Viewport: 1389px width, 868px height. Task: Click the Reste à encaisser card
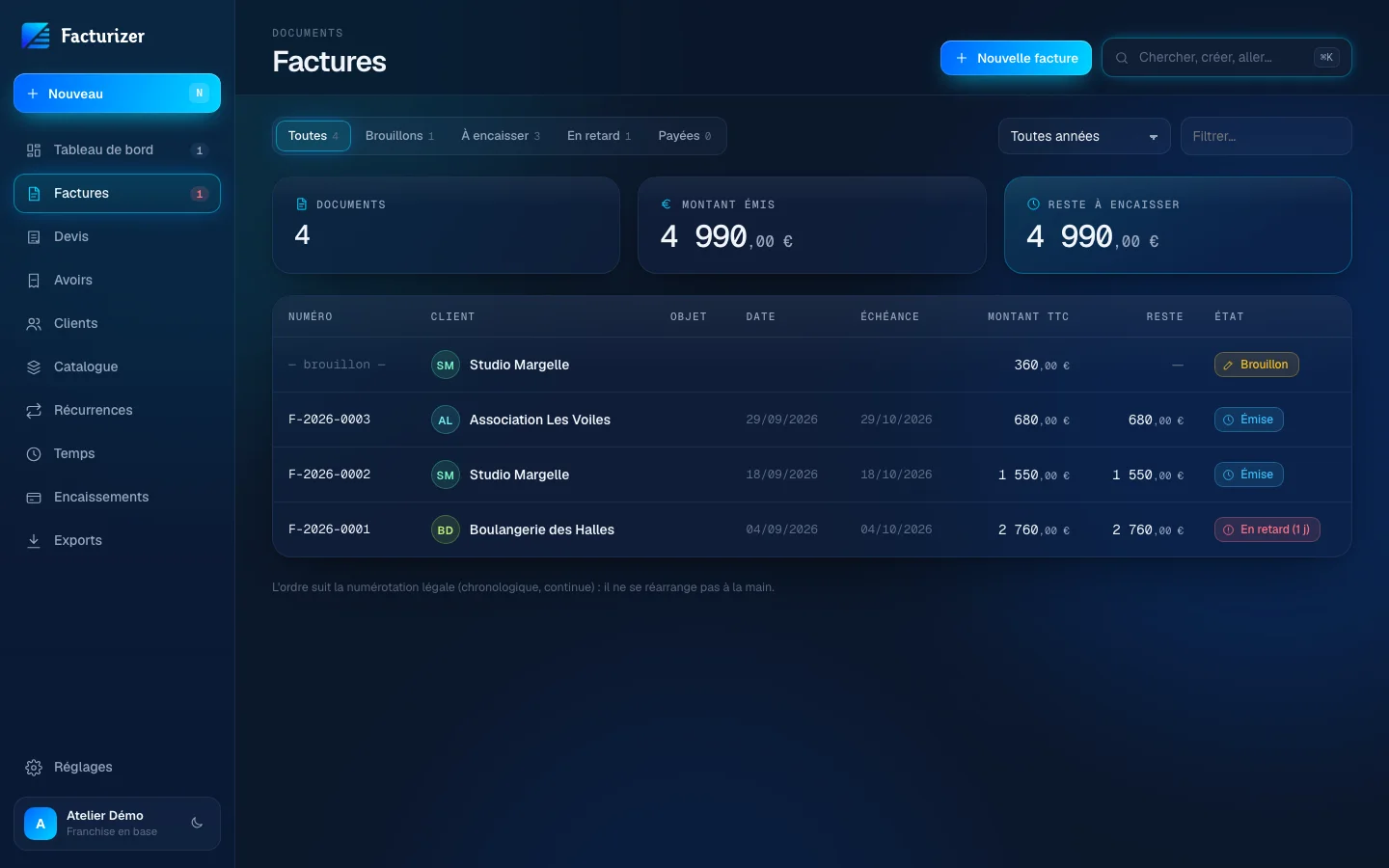(x=1178, y=225)
